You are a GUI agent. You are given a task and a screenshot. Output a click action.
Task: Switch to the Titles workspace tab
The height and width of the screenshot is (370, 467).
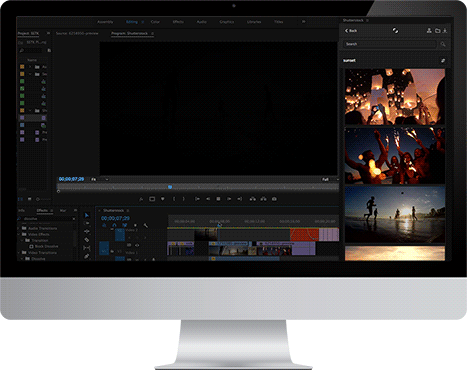tap(278, 22)
